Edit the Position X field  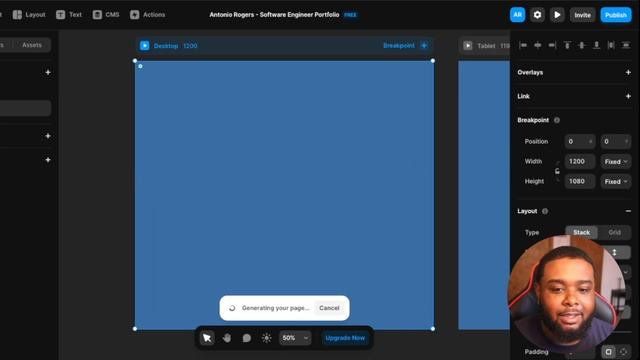point(580,142)
